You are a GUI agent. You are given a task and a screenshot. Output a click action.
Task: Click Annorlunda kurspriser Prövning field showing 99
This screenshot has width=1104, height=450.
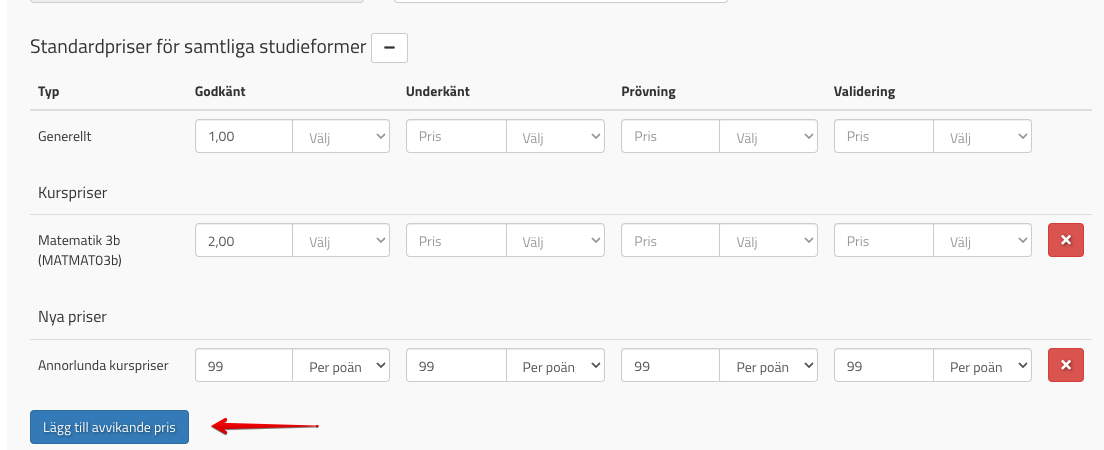coord(670,367)
